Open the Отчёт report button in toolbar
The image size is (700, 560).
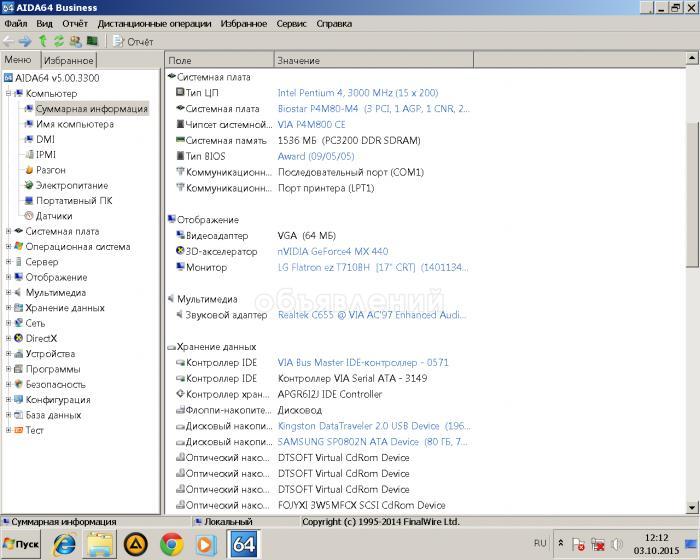(133, 41)
